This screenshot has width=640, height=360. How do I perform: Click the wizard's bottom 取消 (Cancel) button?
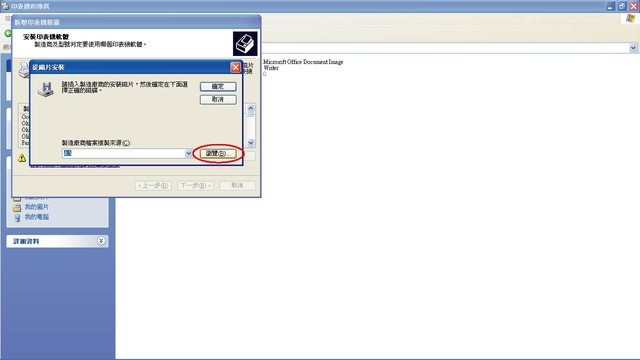(x=238, y=186)
